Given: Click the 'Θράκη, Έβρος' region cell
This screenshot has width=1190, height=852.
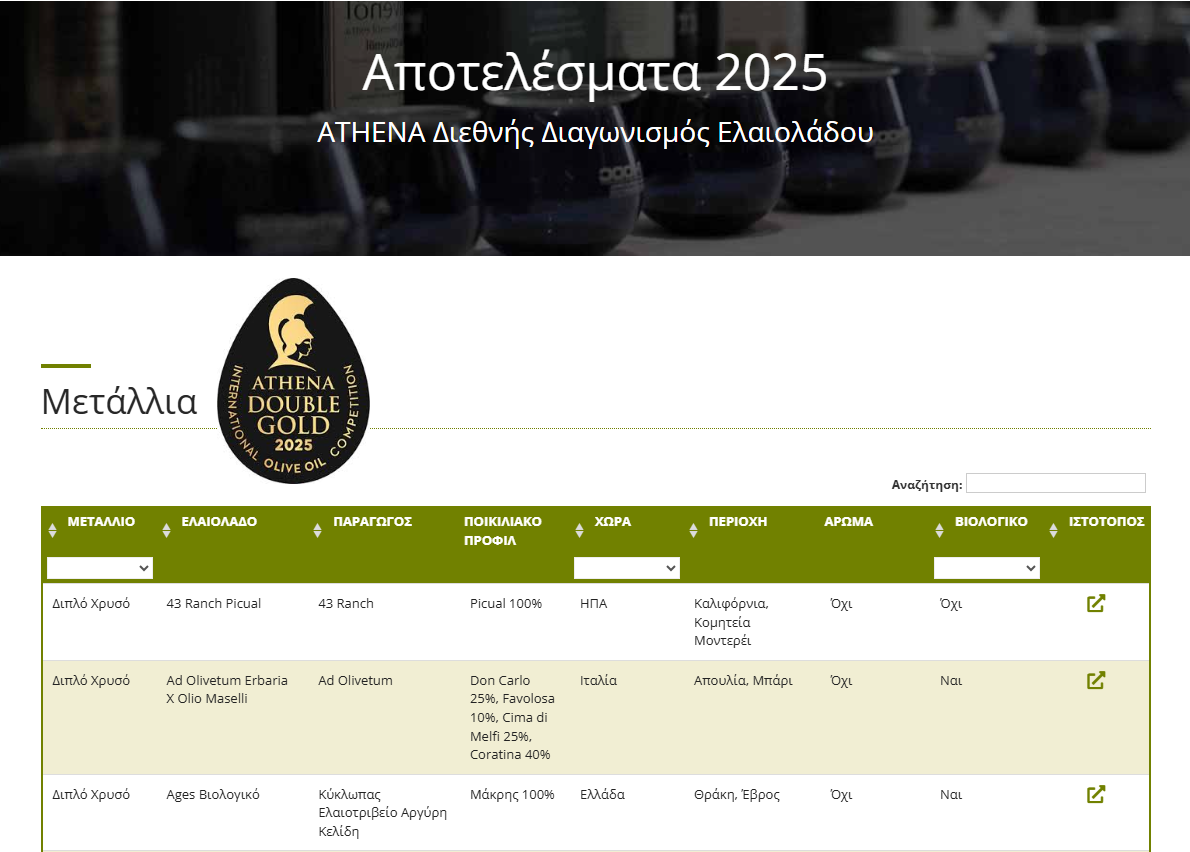Looking at the screenshot, I should point(736,794).
